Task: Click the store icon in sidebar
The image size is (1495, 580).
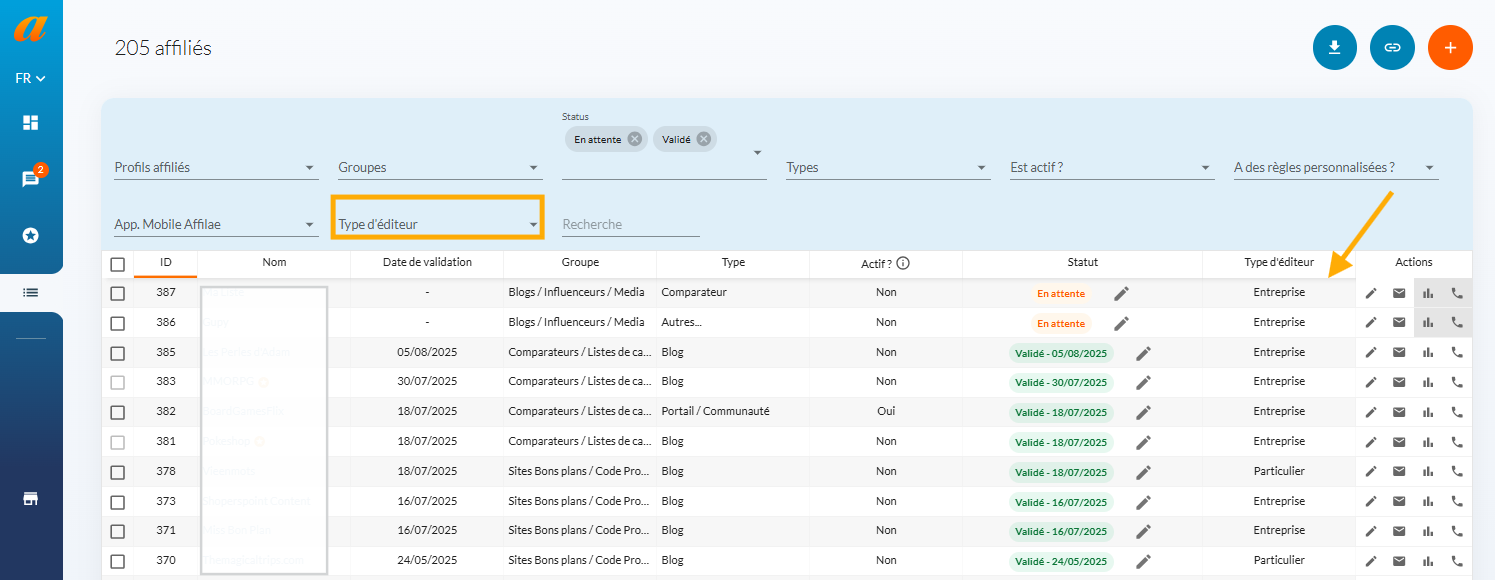Action: (x=31, y=499)
